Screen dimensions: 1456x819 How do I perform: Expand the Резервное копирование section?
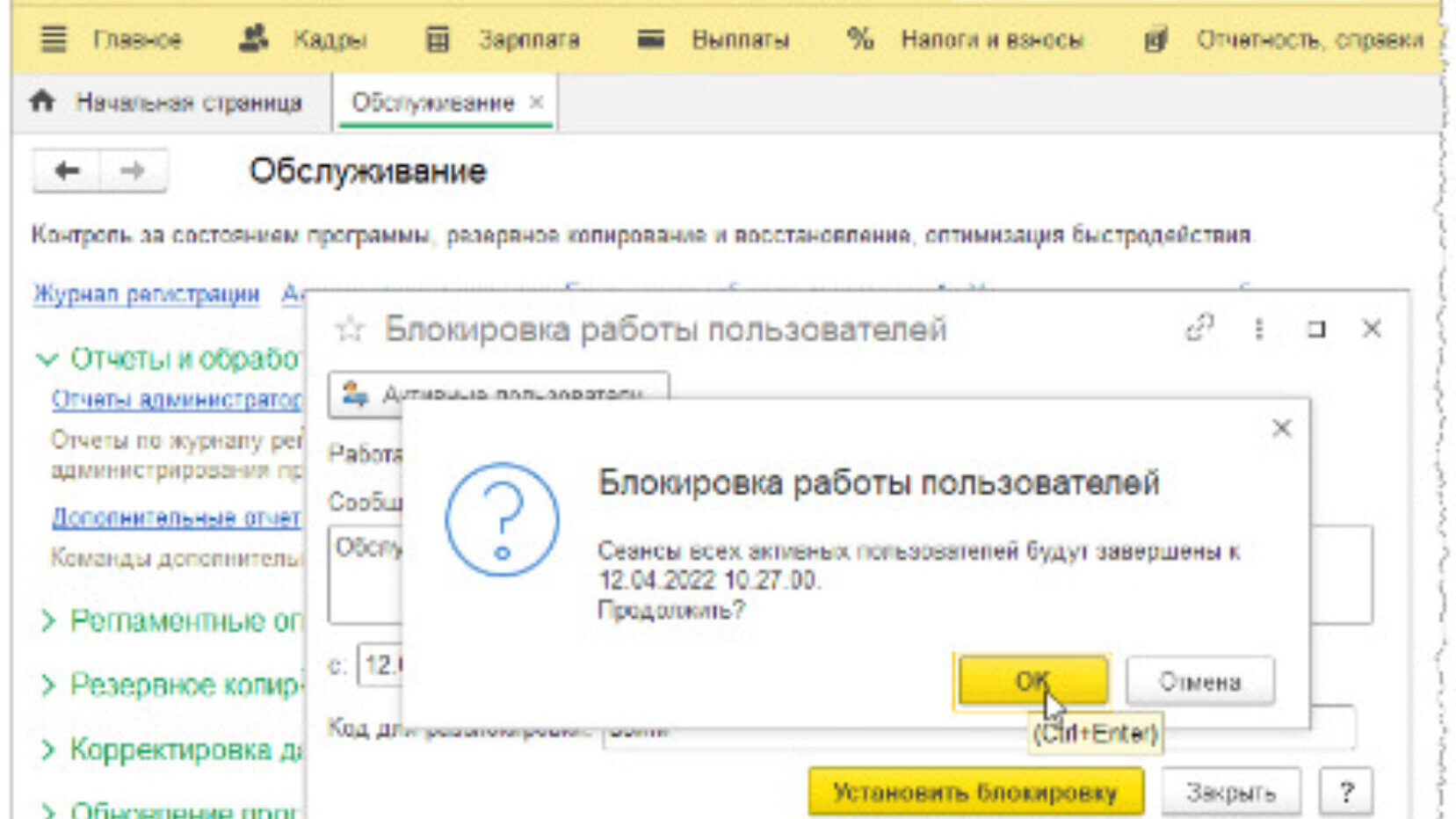[47, 685]
